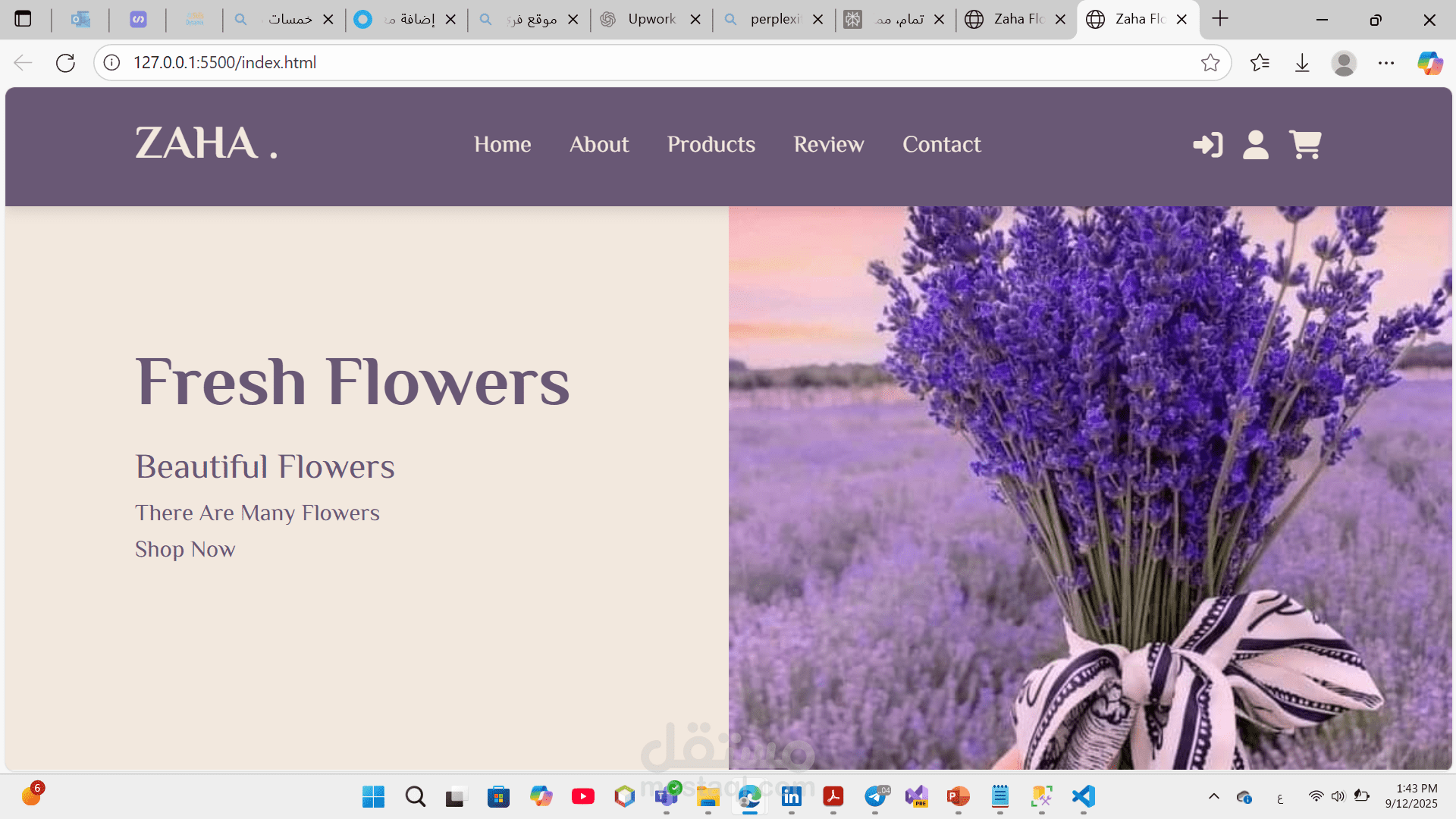The height and width of the screenshot is (819, 1456).
Task: Launch Microsoft Store from taskbar
Action: (498, 796)
